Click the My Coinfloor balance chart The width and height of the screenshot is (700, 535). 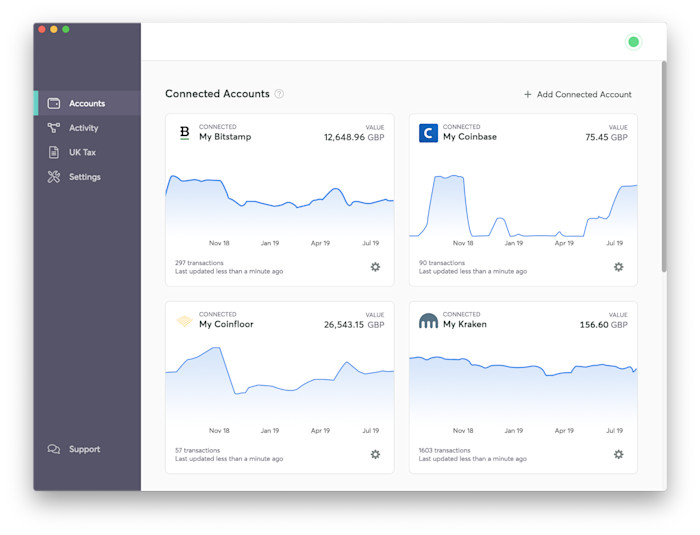pos(280,385)
